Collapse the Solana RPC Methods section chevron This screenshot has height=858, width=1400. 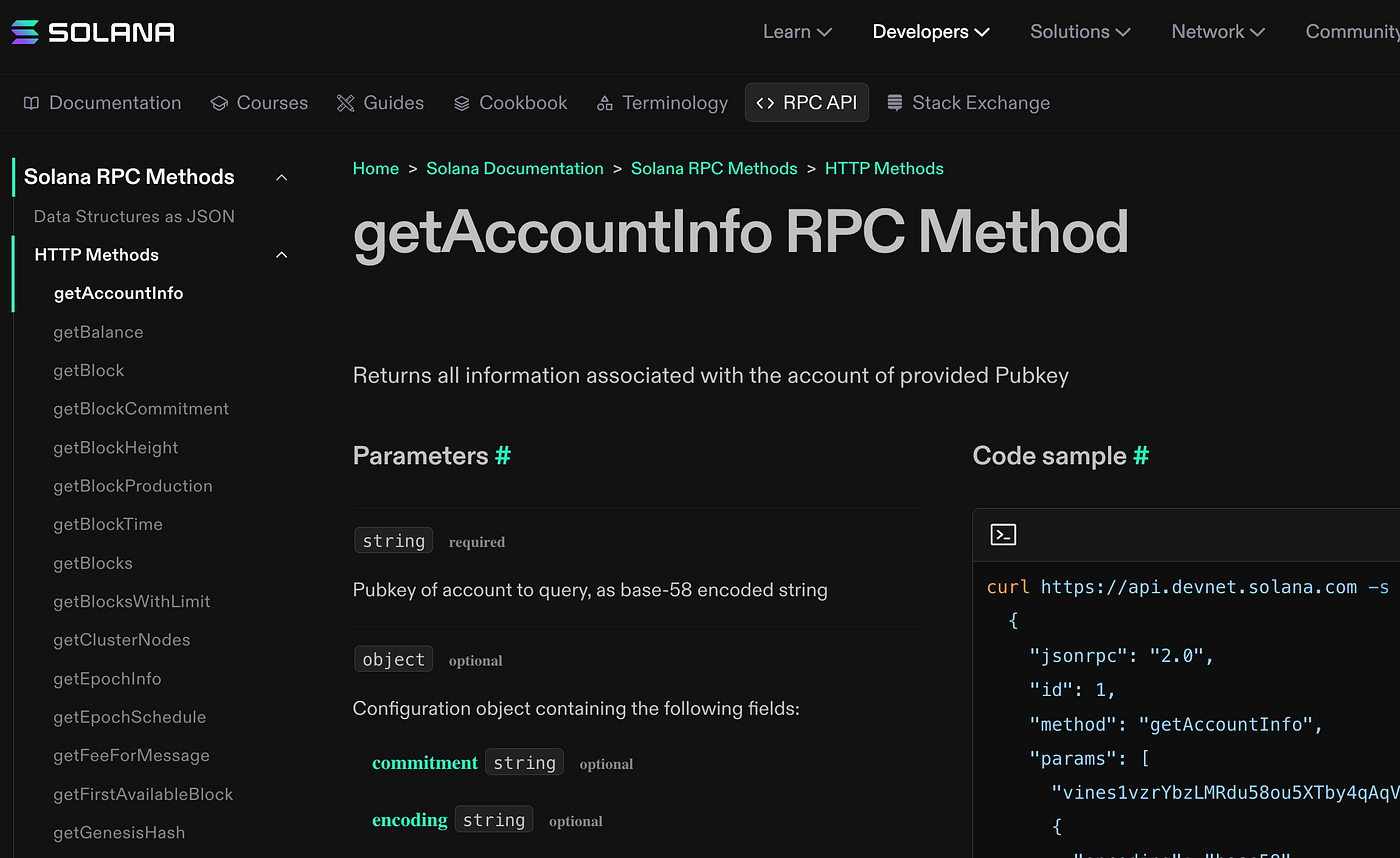click(282, 177)
